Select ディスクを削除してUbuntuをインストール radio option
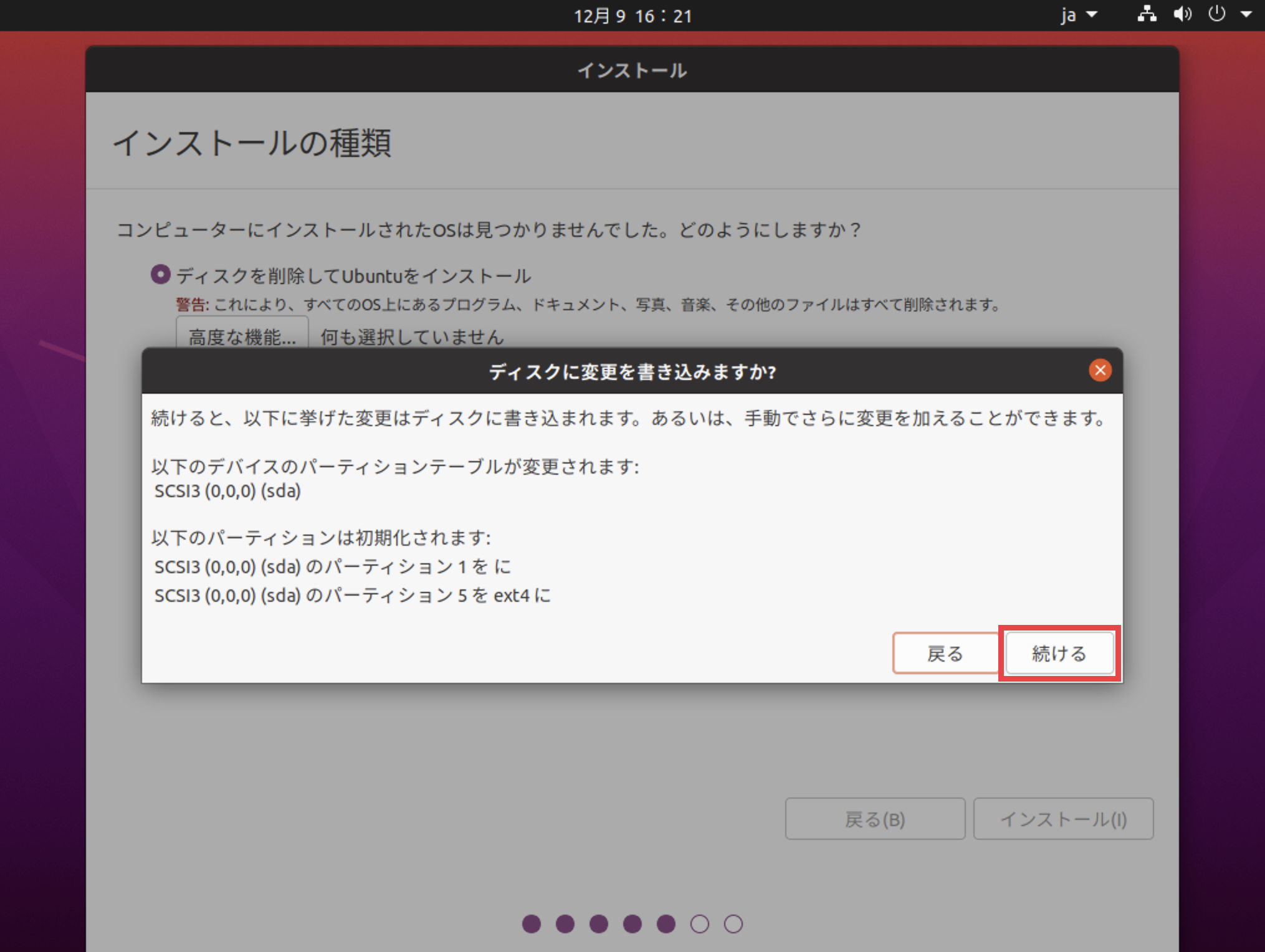1265x952 pixels. pos(161,275)
